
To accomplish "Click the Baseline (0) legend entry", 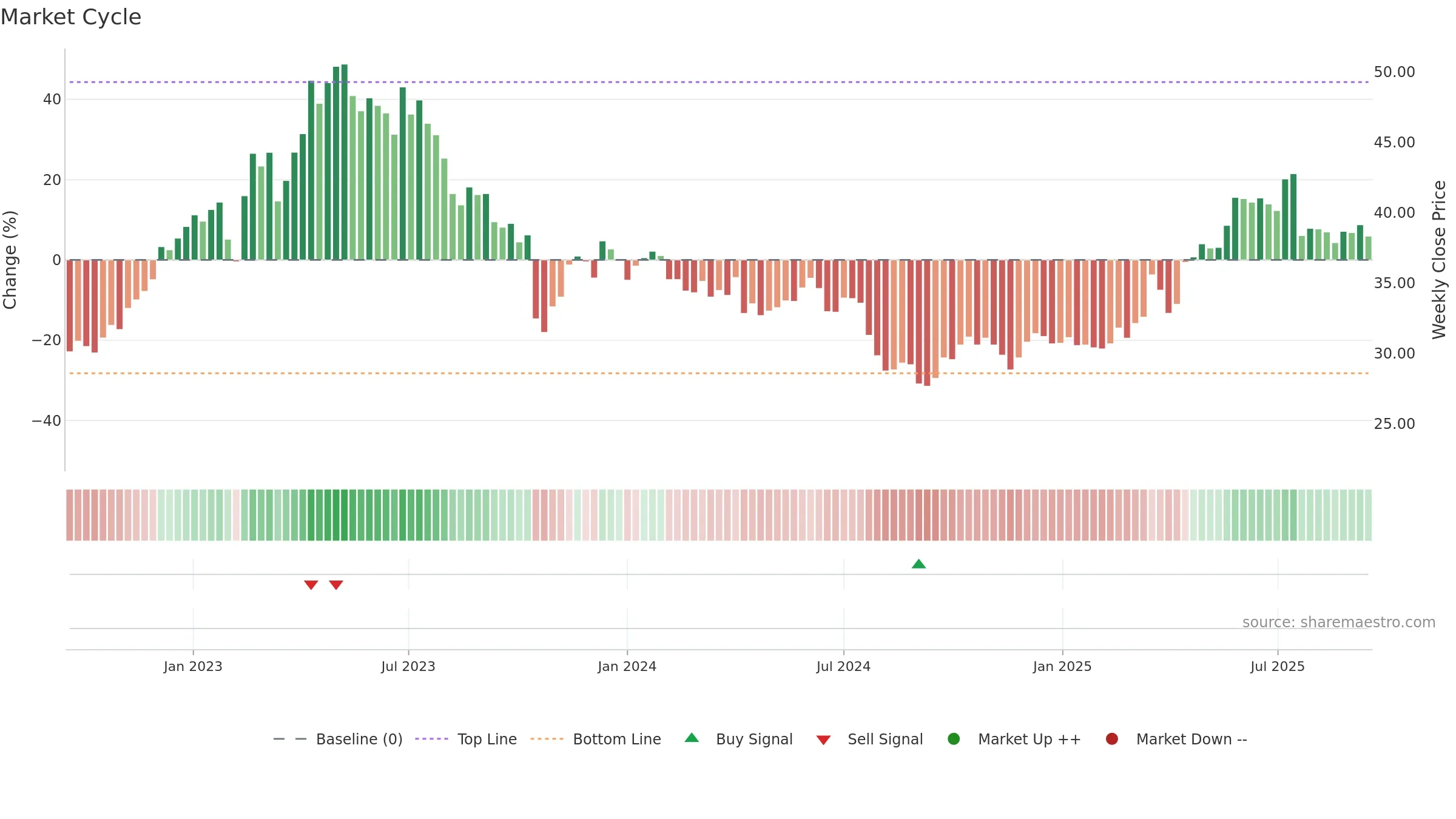I will (338, 739).
